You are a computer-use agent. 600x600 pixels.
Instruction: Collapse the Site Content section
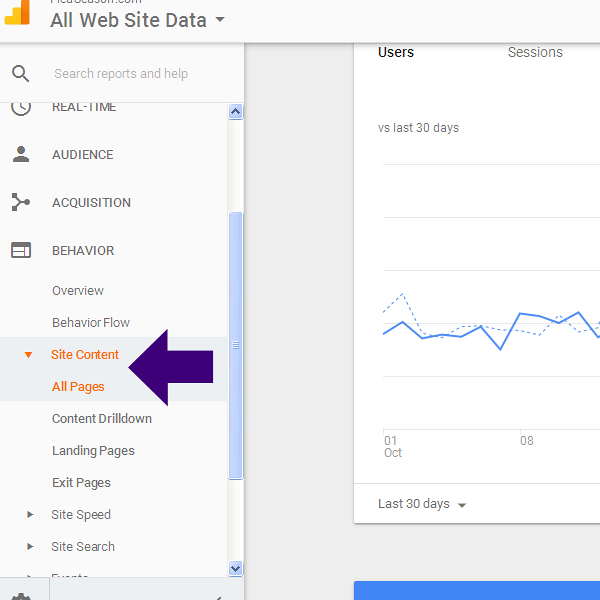(x=28, y=355)
